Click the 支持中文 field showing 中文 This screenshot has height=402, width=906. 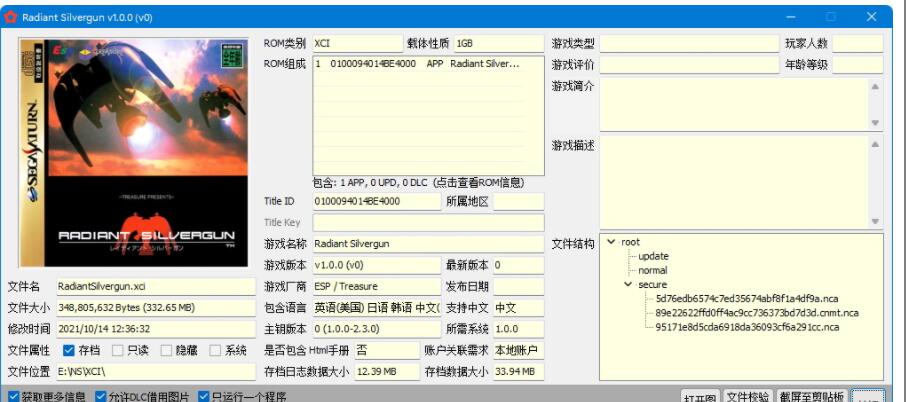pyautogui.click(x=519, y=308)
